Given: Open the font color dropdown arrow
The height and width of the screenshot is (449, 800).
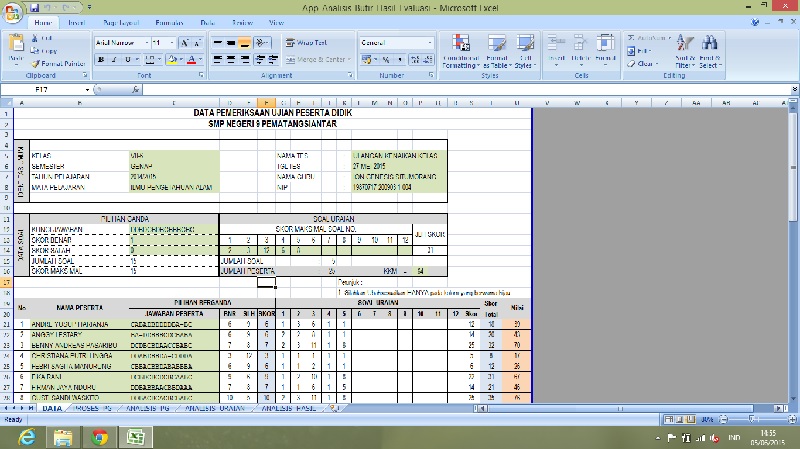Looking at the screenshot, I should [x=201, y=60].
